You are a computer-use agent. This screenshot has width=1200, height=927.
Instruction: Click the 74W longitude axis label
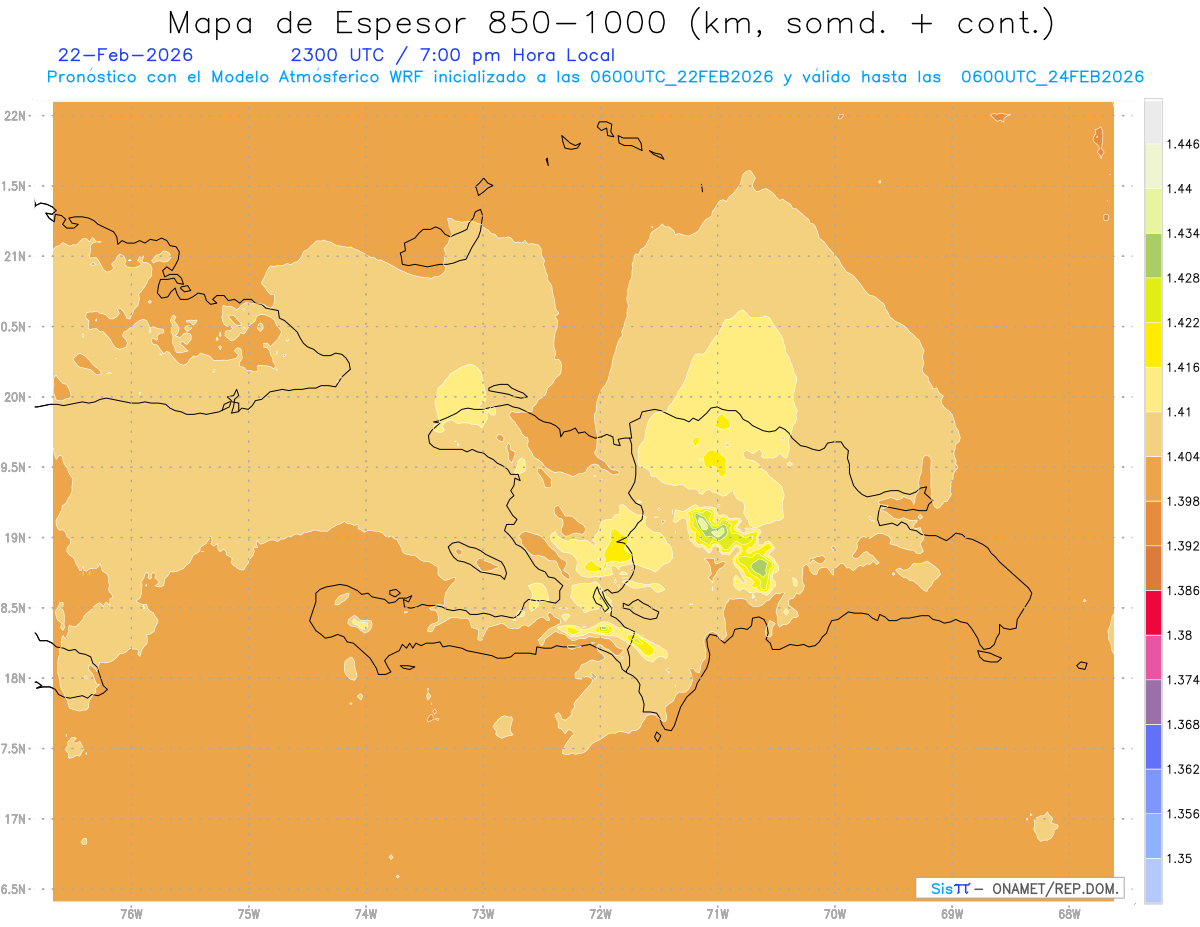pyautogui.click(x=366, y=914)
